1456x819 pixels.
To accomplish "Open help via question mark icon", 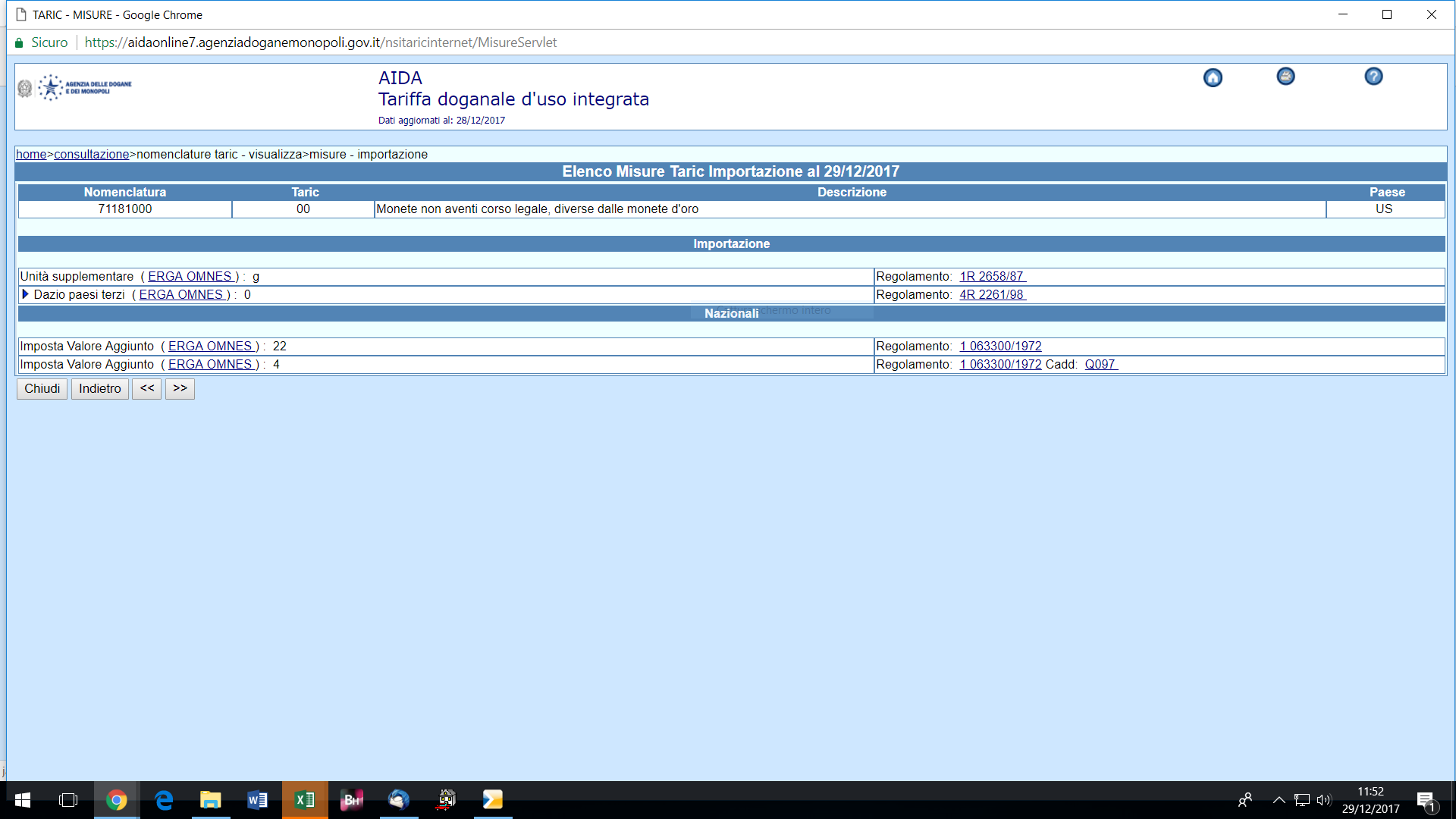I will (x=1373, y=77).
